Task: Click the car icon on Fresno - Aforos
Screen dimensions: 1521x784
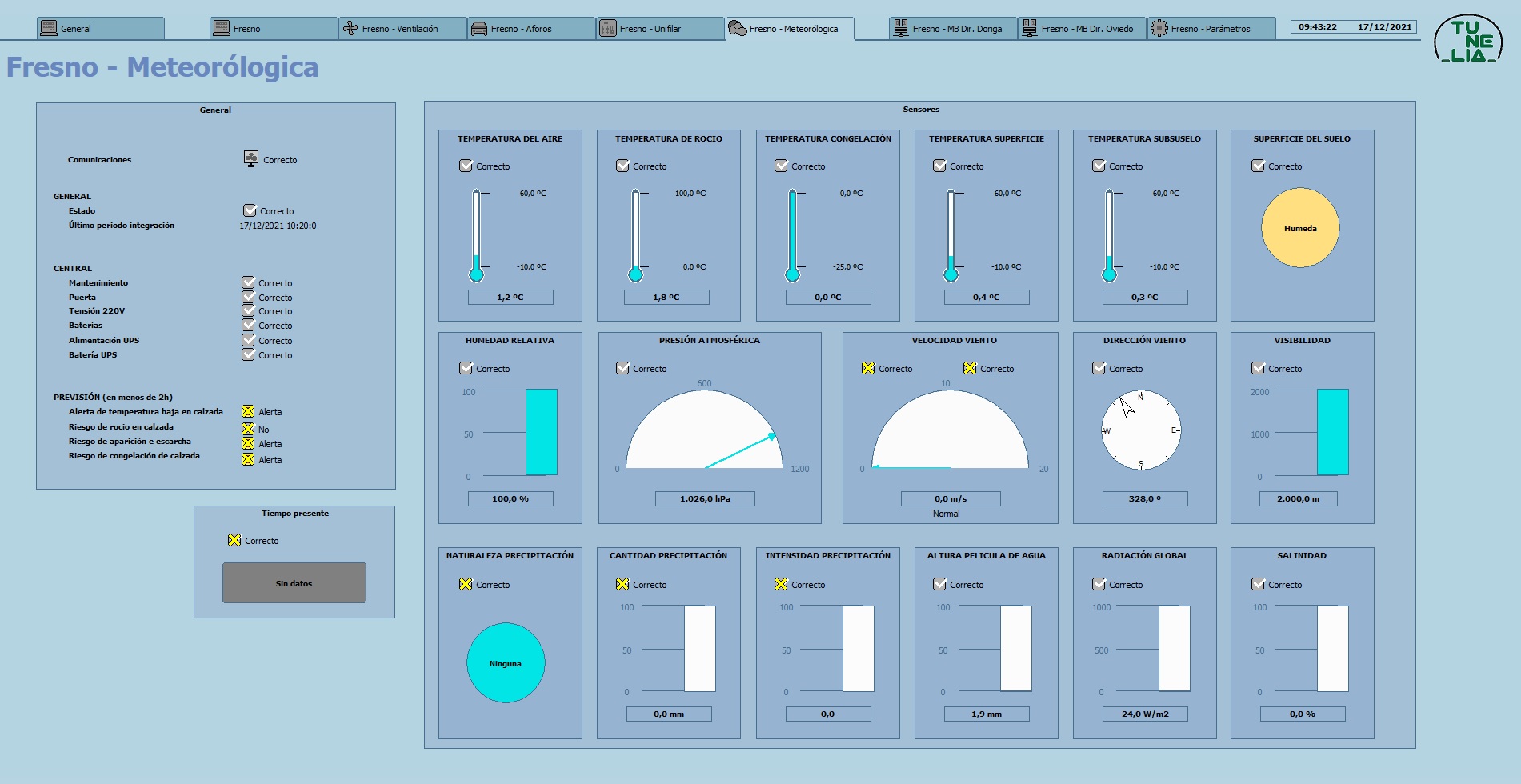Action: (479, 29)
